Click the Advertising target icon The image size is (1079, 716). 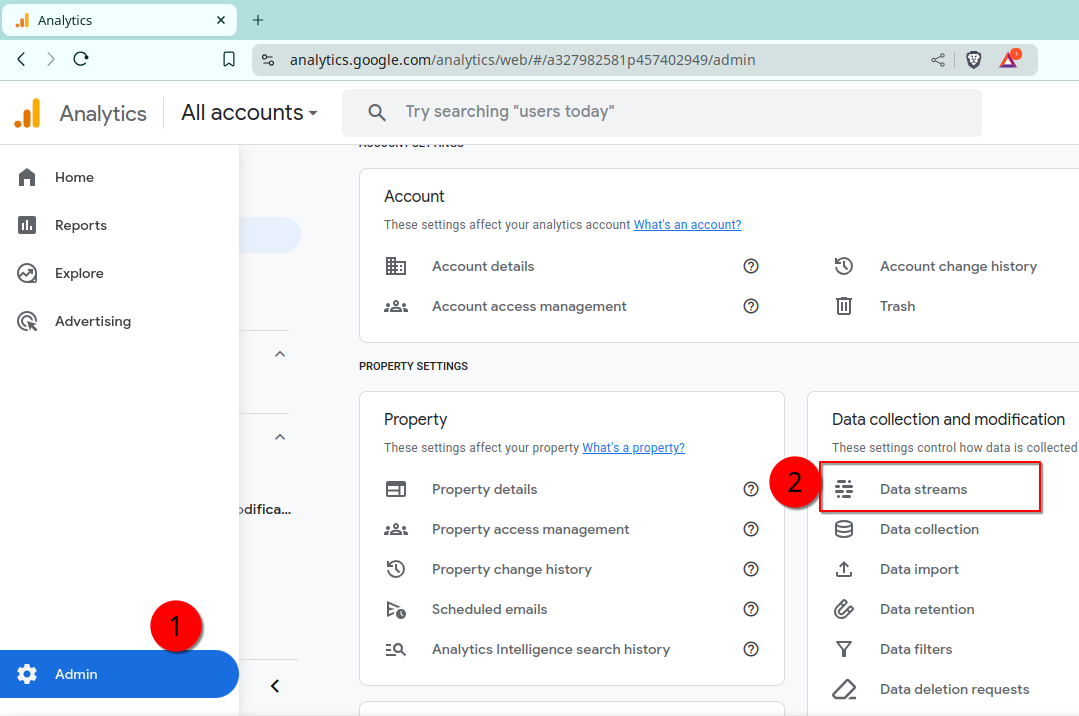click(x=27, y=322)
